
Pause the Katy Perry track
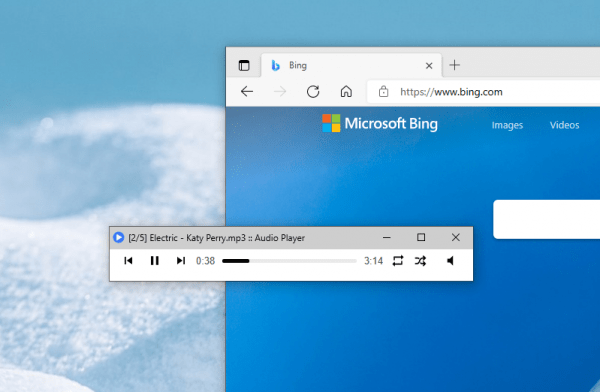coord(155,261)
